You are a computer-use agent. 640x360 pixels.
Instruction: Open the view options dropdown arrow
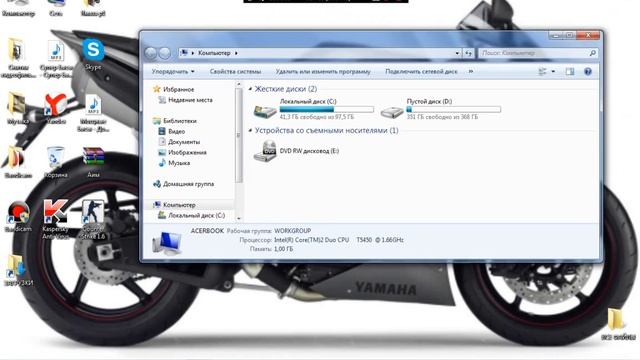pyautogui.click(x=553, y=71)
